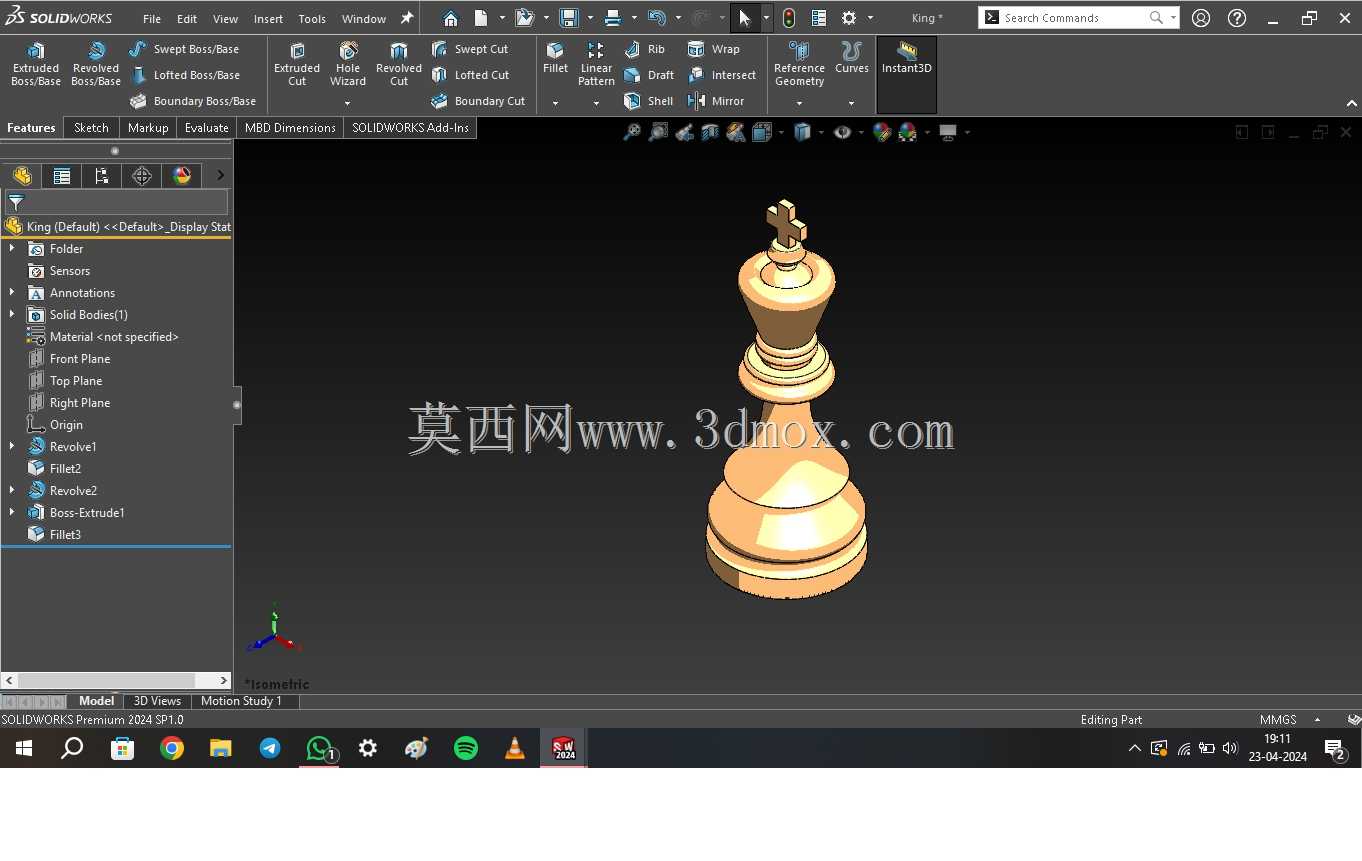Select the Extruded Boss/Base tool
Image resolution: width=1362 pixels, height=861 pixels.
pos(36,65)
